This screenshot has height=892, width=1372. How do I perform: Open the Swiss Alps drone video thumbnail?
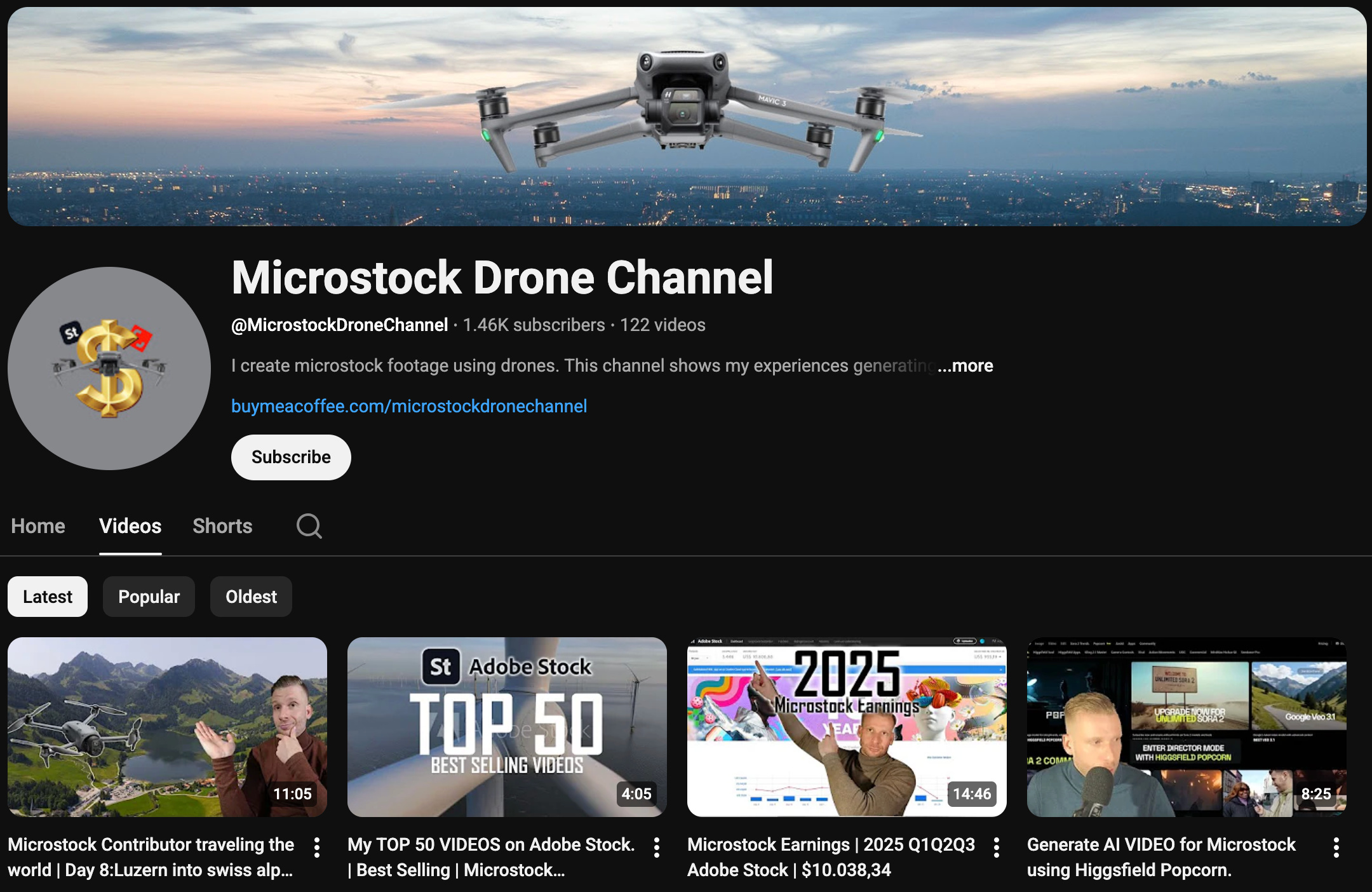pos(167,727)
